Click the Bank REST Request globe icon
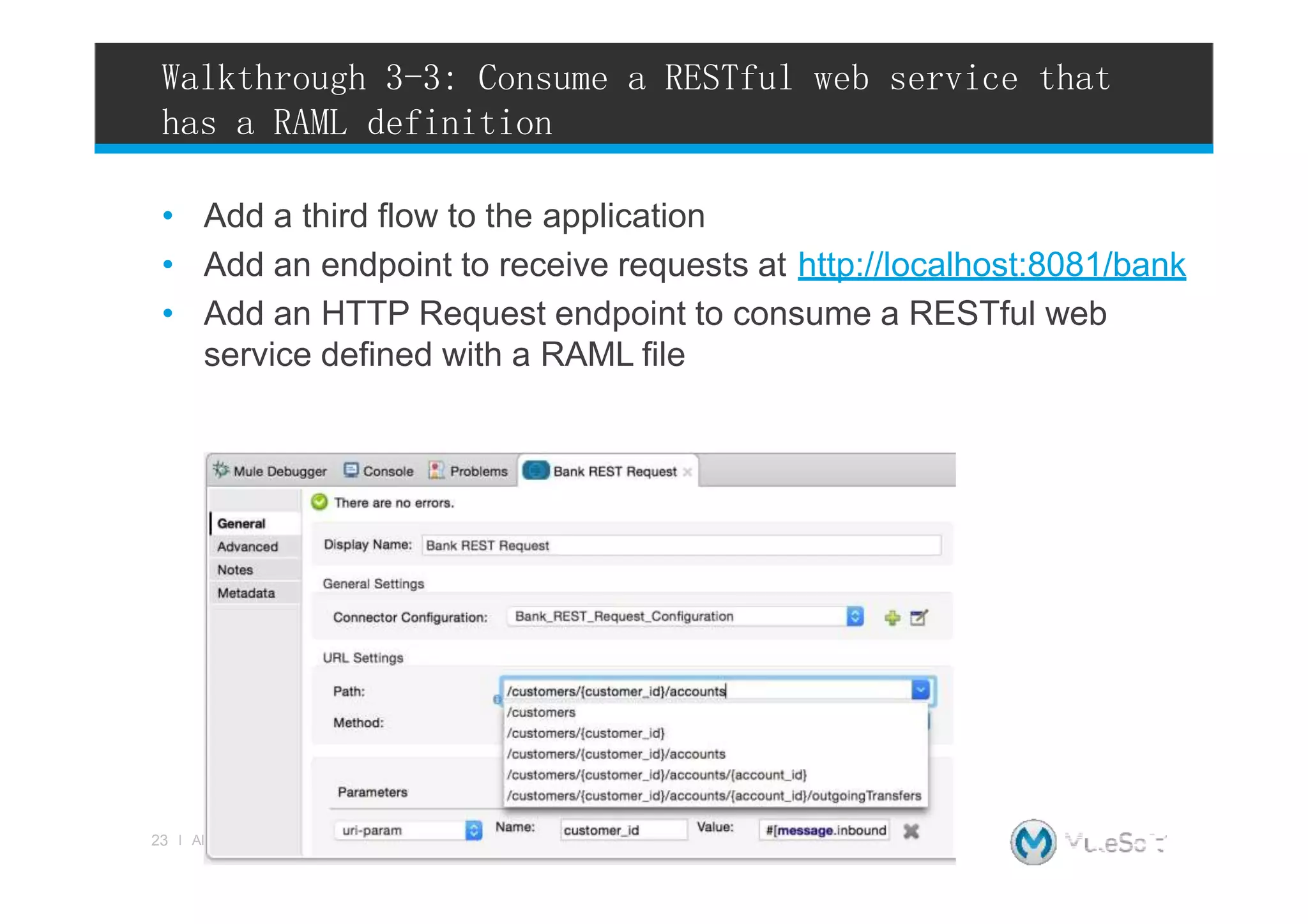 pyautogui.click(x=536, y=471)
